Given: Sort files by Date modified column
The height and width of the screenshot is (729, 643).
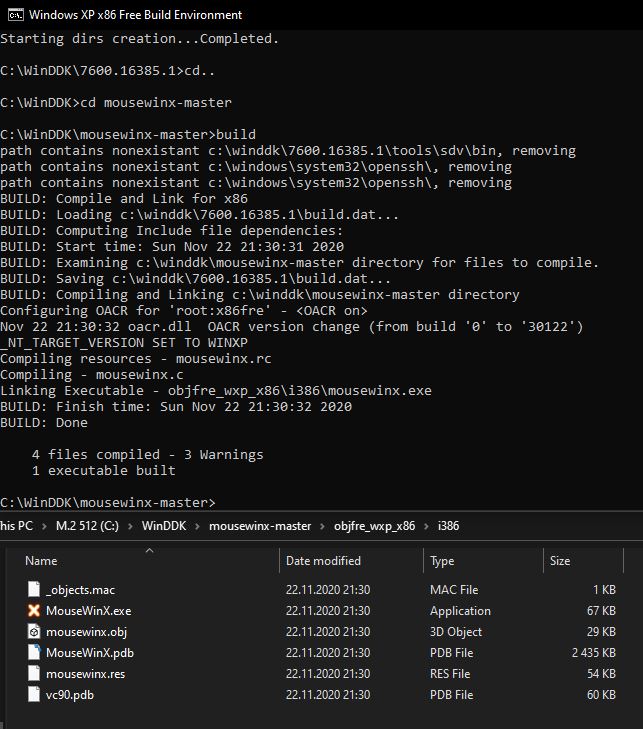Looking at the screenshot, I should coord(323,561).
